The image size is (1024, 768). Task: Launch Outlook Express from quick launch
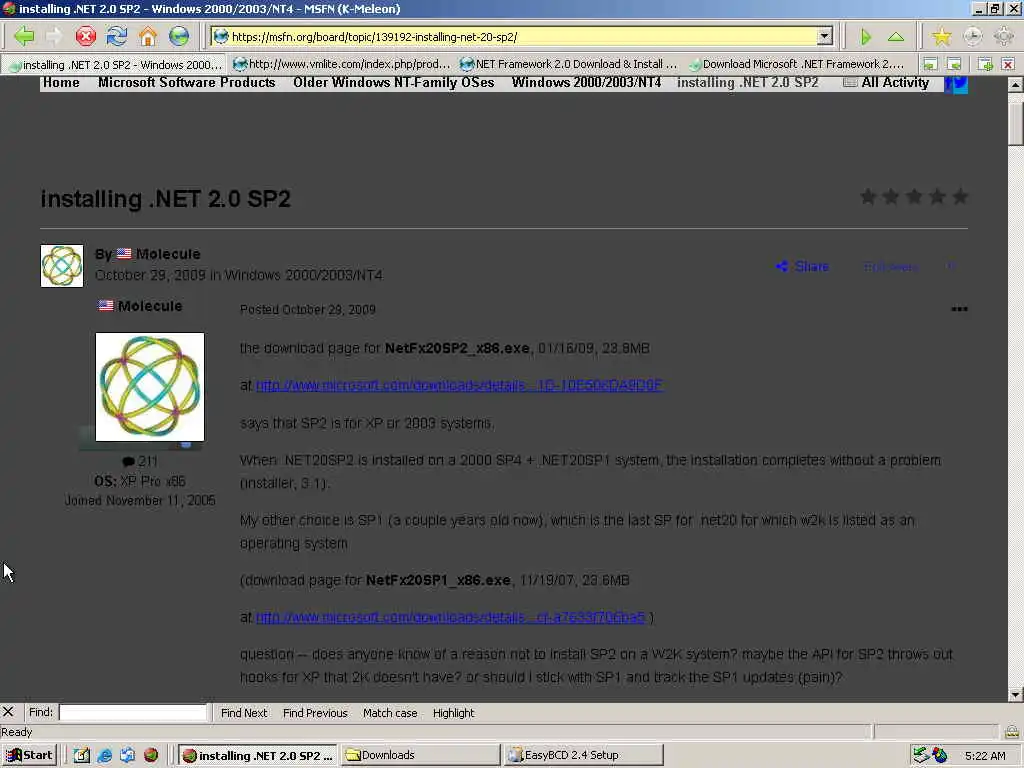coord(127,755)
